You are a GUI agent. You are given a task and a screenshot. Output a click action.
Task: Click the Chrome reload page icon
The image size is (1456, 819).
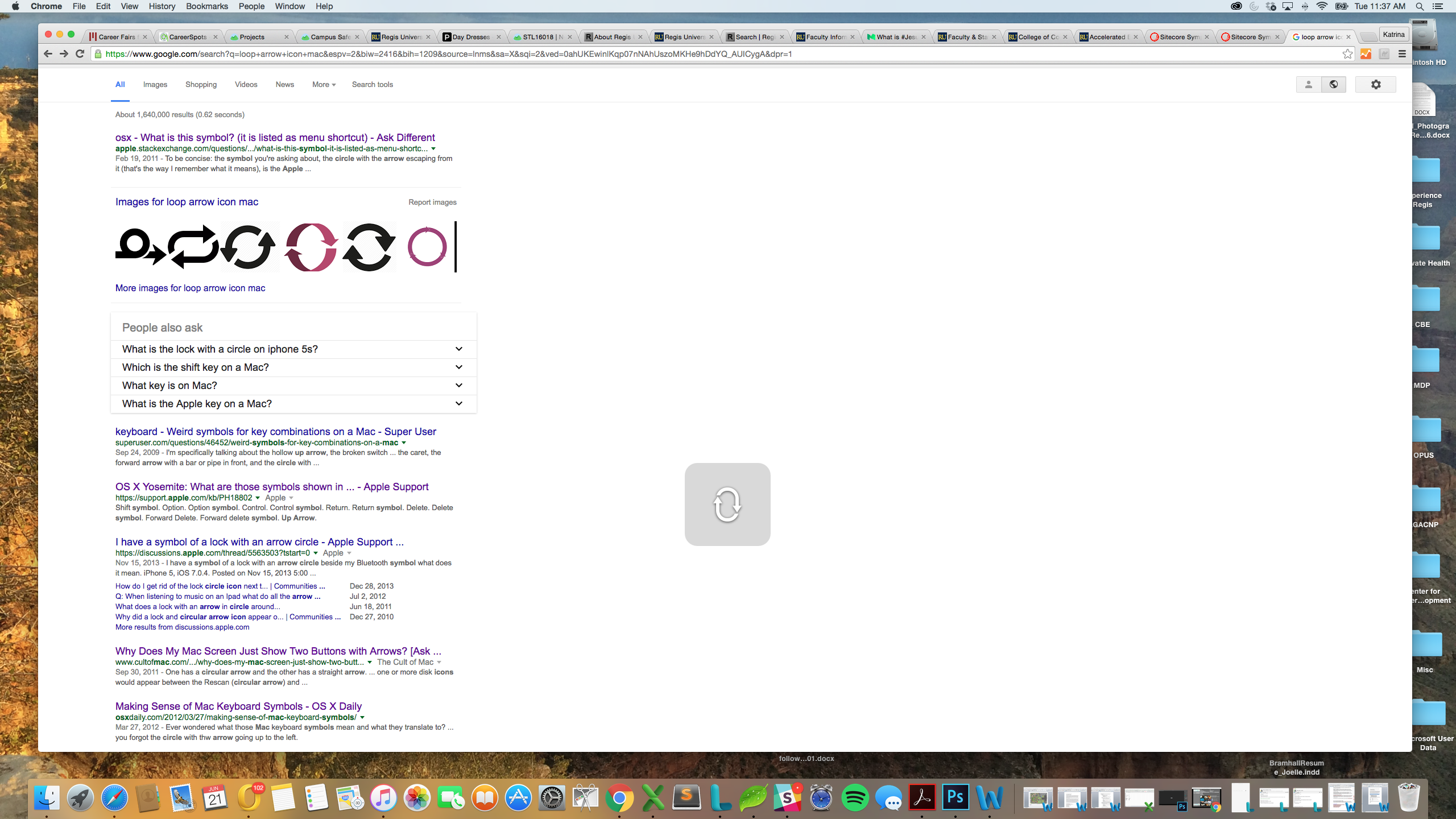coord(80,53)
